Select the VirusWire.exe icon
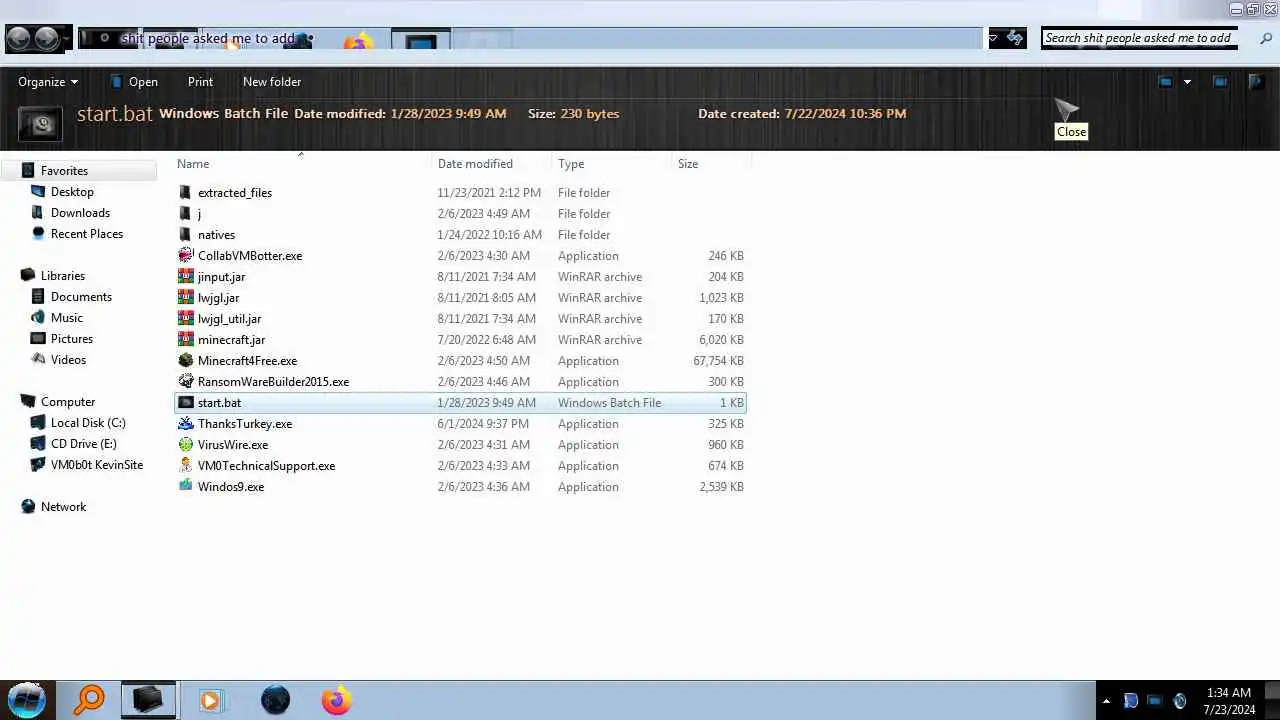This screenshot has width=1280, height=720. [185, 445]
